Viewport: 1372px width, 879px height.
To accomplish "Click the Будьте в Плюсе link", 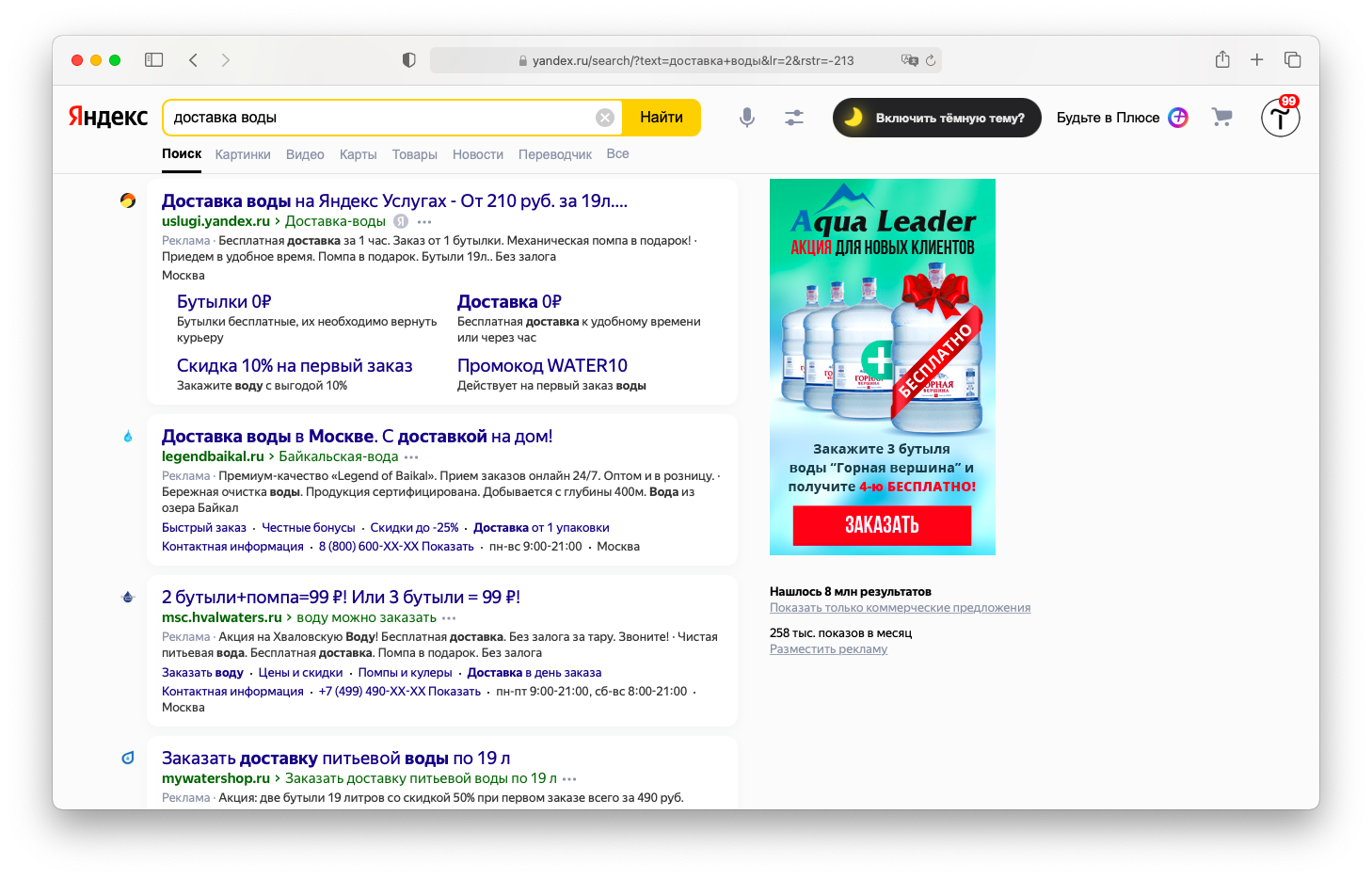I will [x=1108, y=118].
